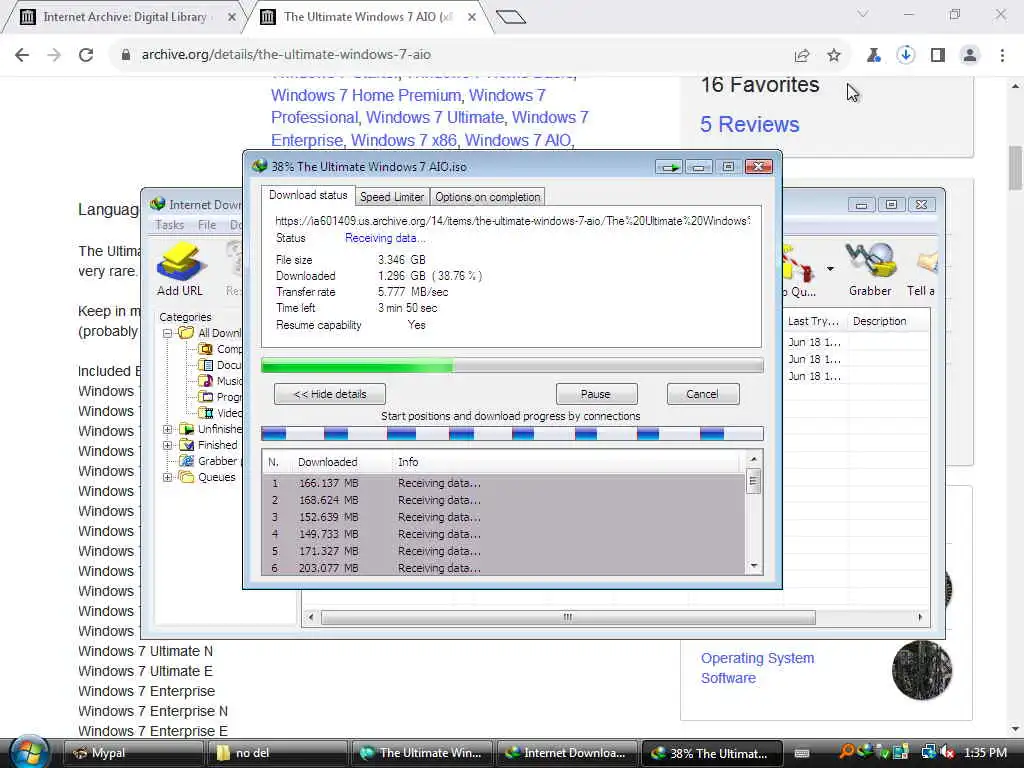Switch to Internet Archive Digital Library tab

point(125,17)
